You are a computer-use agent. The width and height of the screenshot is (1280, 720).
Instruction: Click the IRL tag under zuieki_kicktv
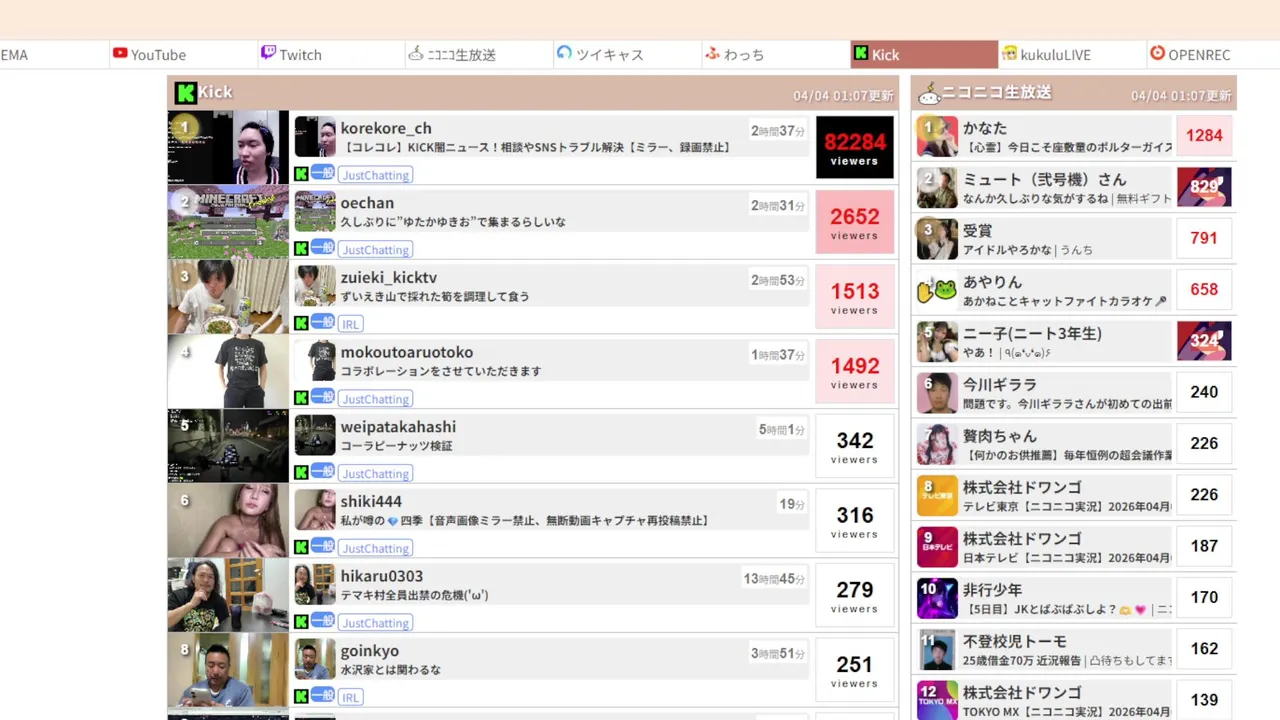click(350, 324)
